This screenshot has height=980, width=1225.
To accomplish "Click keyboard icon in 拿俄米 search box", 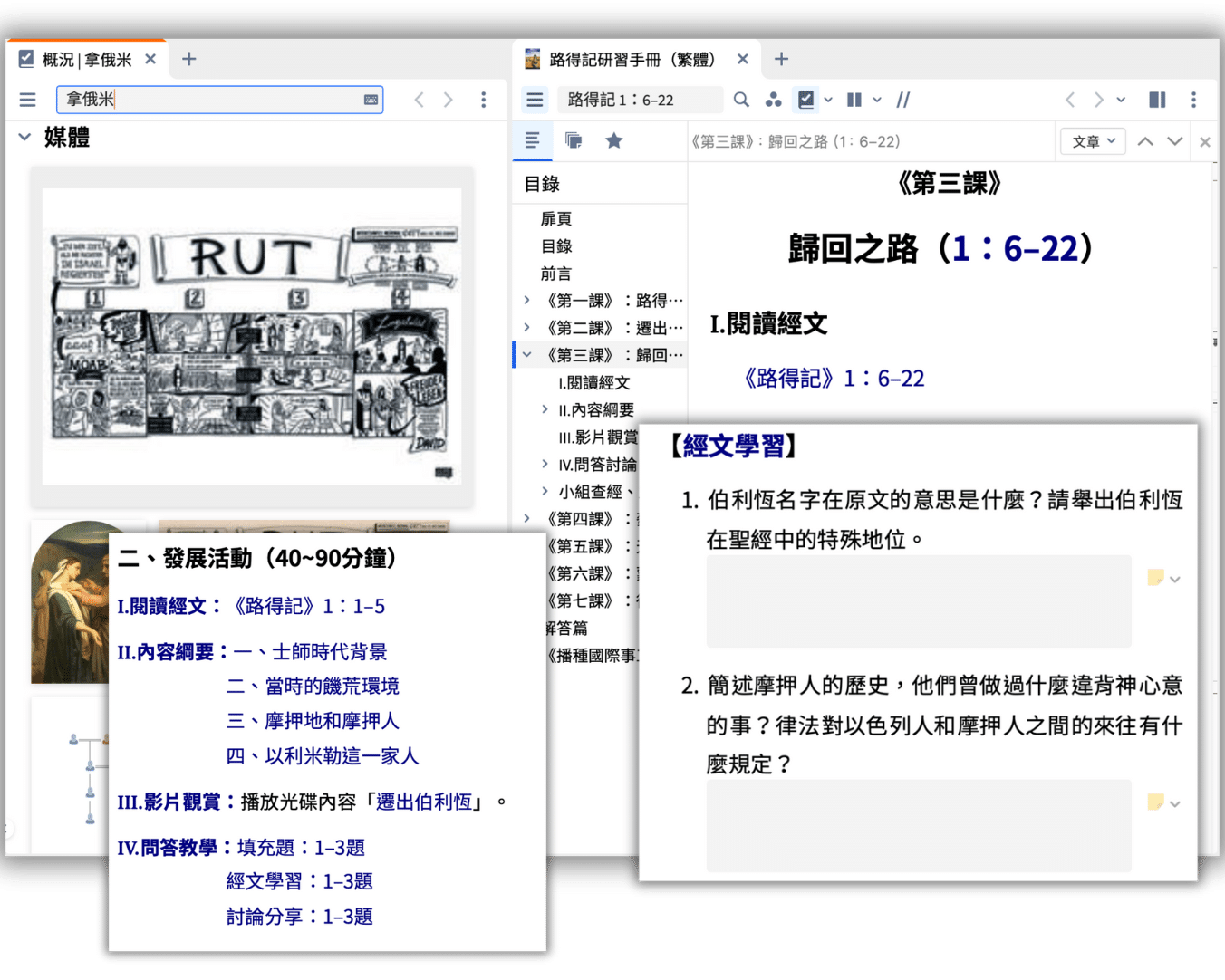I will click(371, 100).
